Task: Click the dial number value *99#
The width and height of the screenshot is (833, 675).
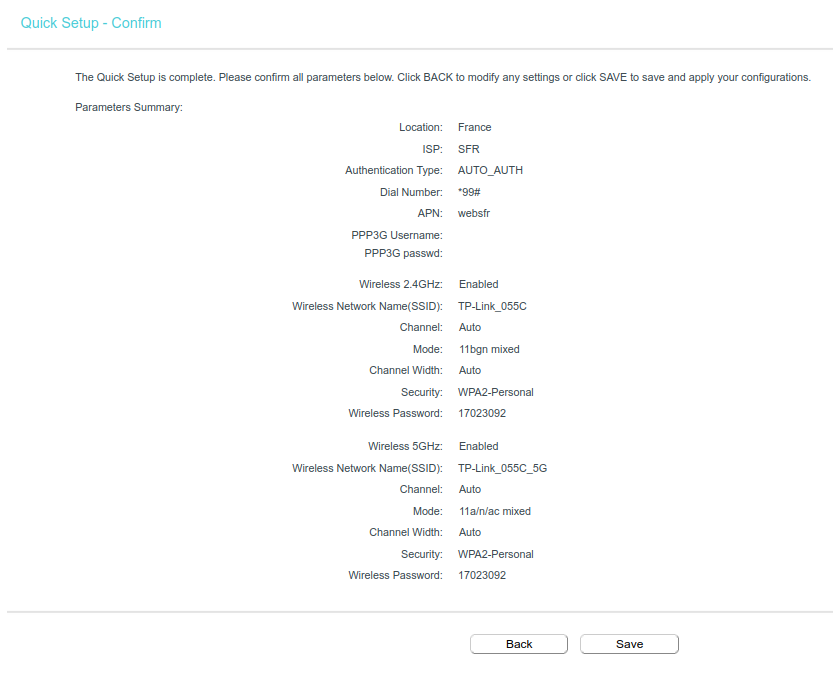Action: tap(470, 192)
